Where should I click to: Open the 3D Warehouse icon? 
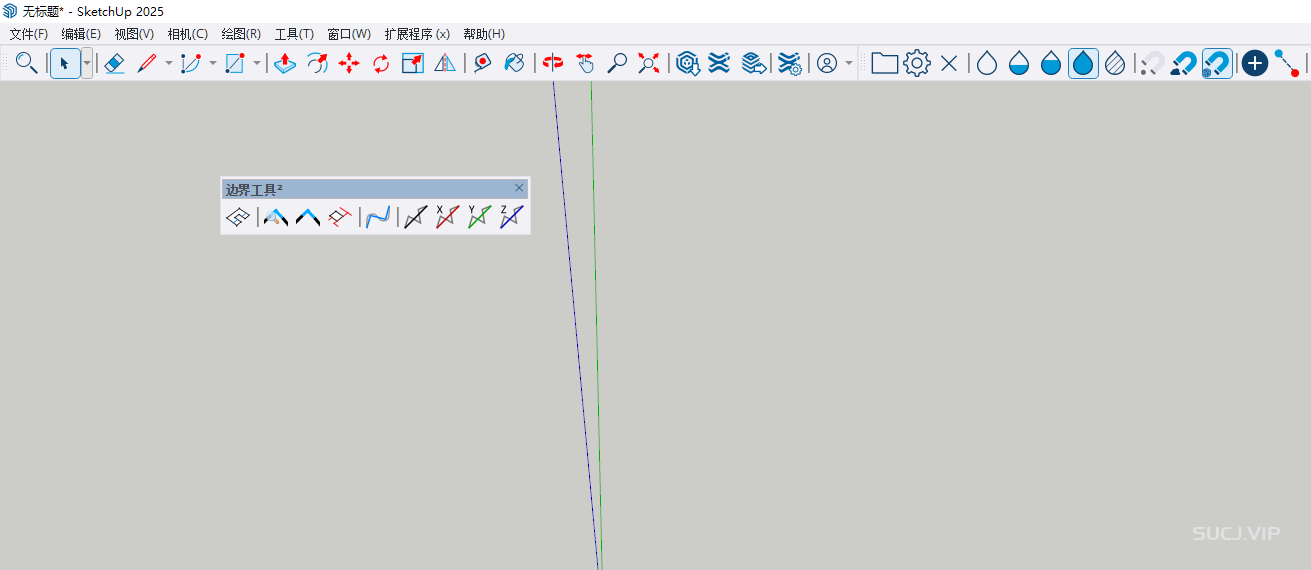pos(687,63)
